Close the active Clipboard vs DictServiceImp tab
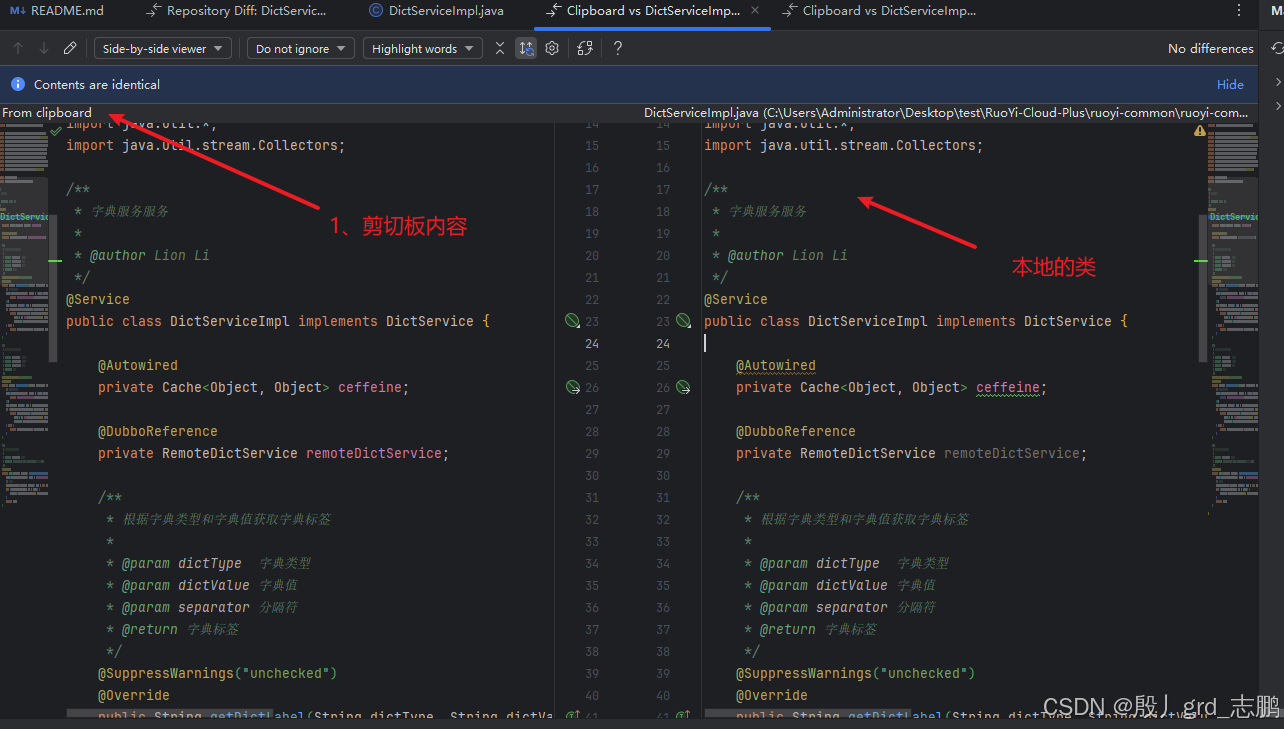Screen dimensions: 1284x729 pos(755,11)
